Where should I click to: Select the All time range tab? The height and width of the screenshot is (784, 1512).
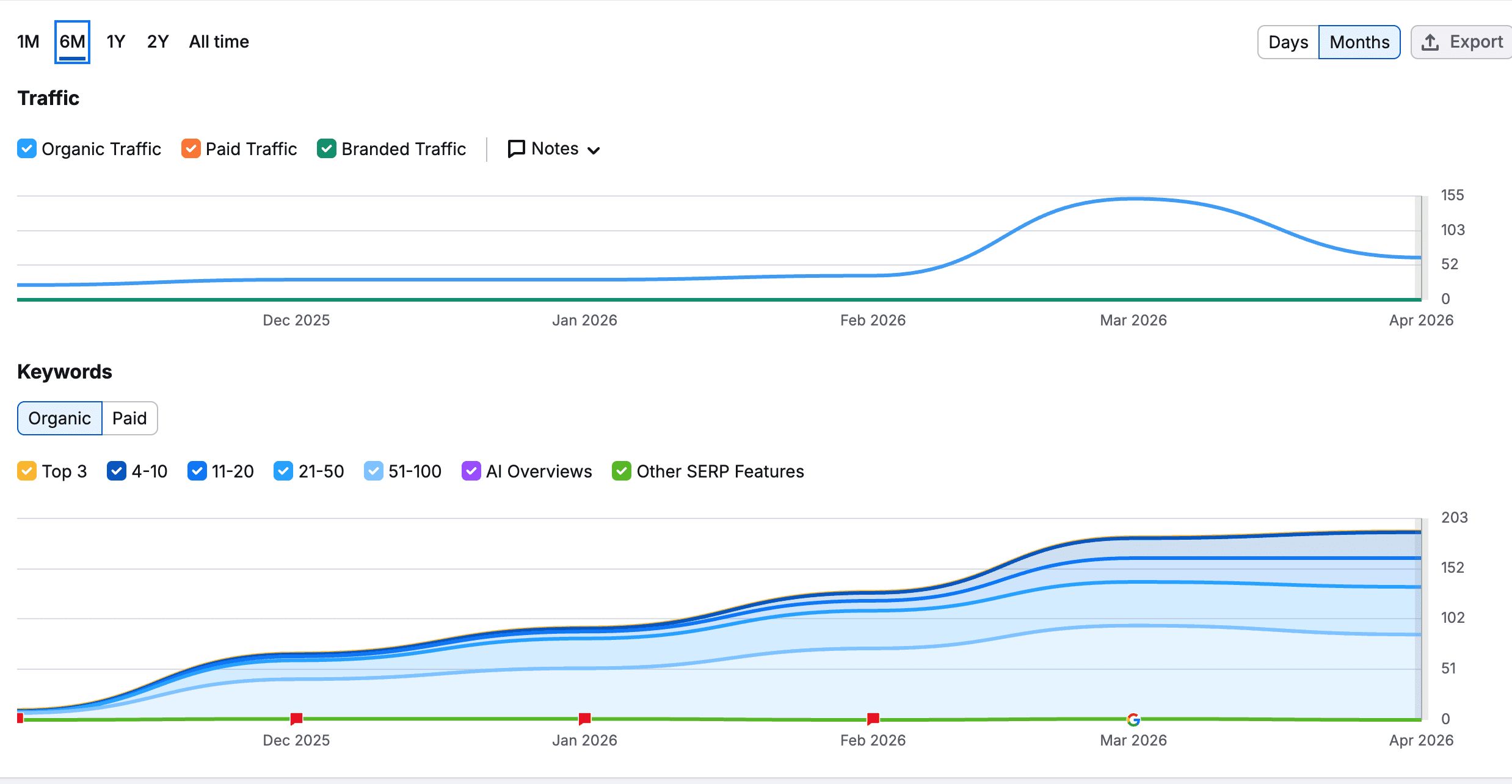coord(219,42)
